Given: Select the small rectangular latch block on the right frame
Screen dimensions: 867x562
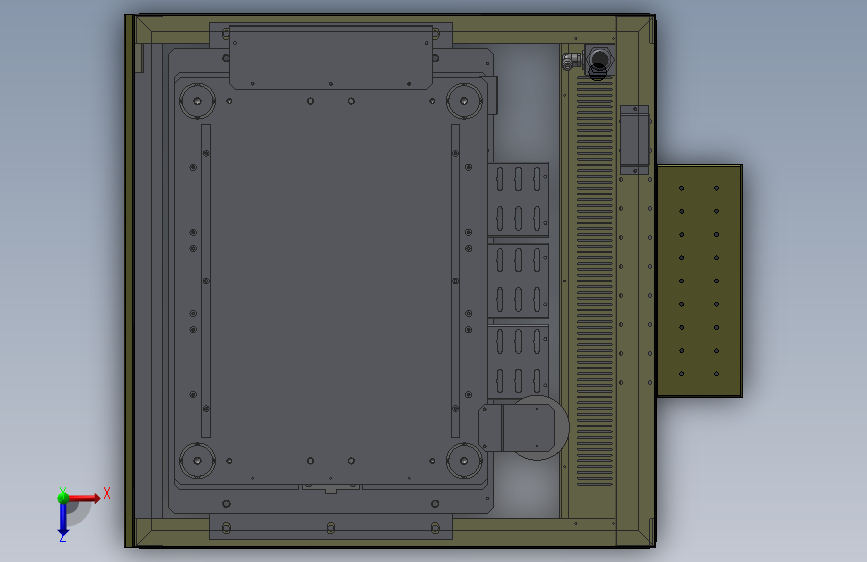Looking at the screenshot, I should (634, 140).
